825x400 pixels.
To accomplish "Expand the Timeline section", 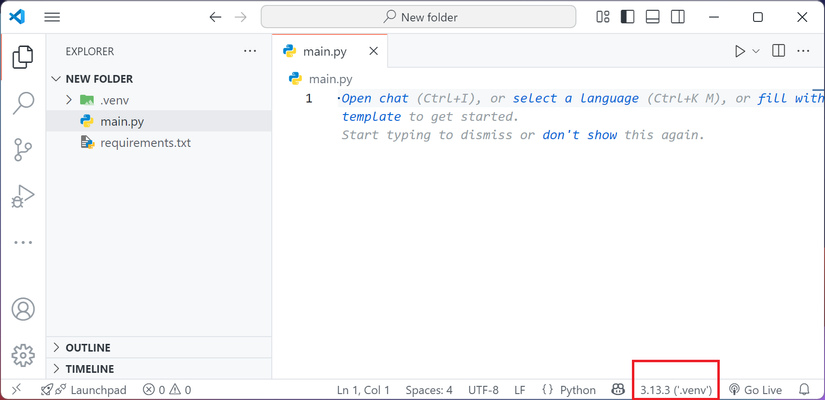I will (55, 369).
